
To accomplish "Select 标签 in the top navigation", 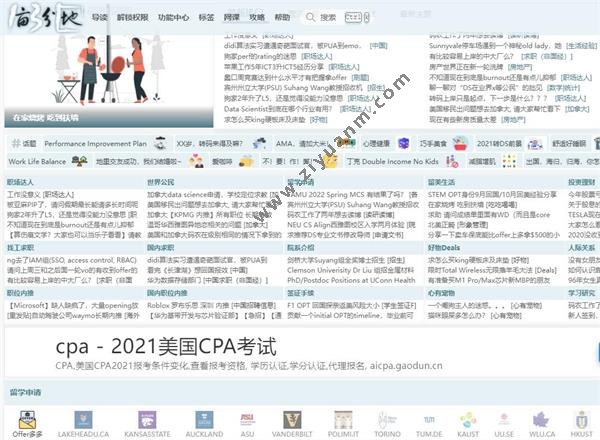I will pos(206,18).
